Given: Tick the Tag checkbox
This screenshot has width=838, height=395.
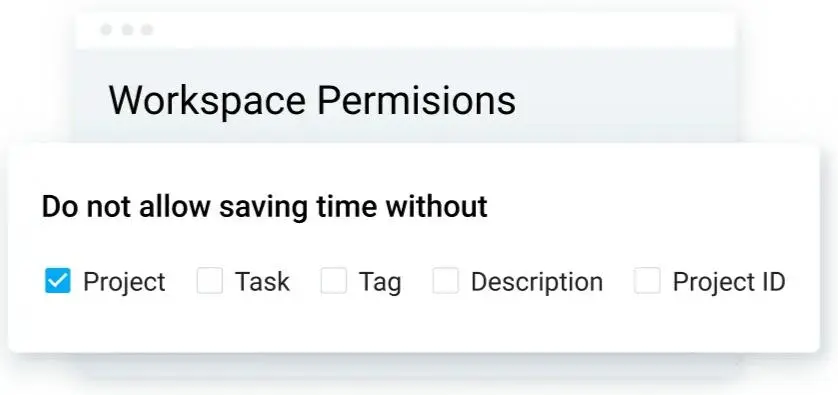Looking at the screenshot, I should 333,281.
